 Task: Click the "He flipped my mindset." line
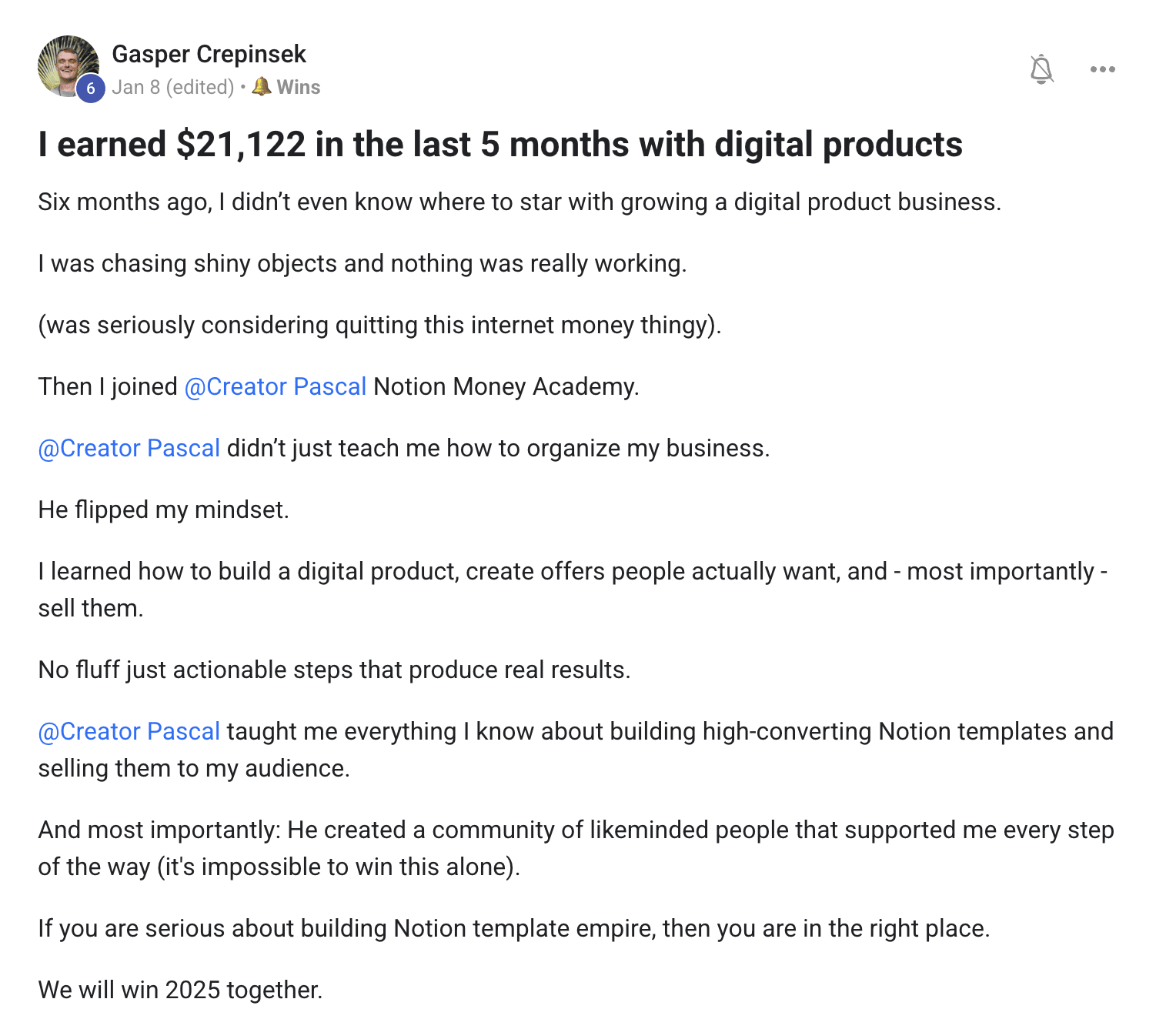tap(163, 509)
